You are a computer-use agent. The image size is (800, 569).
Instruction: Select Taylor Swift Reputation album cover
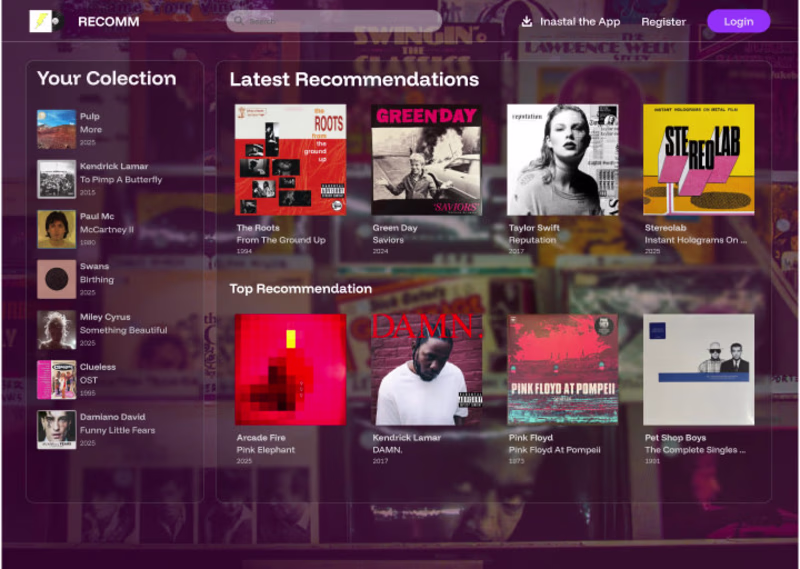563,160
